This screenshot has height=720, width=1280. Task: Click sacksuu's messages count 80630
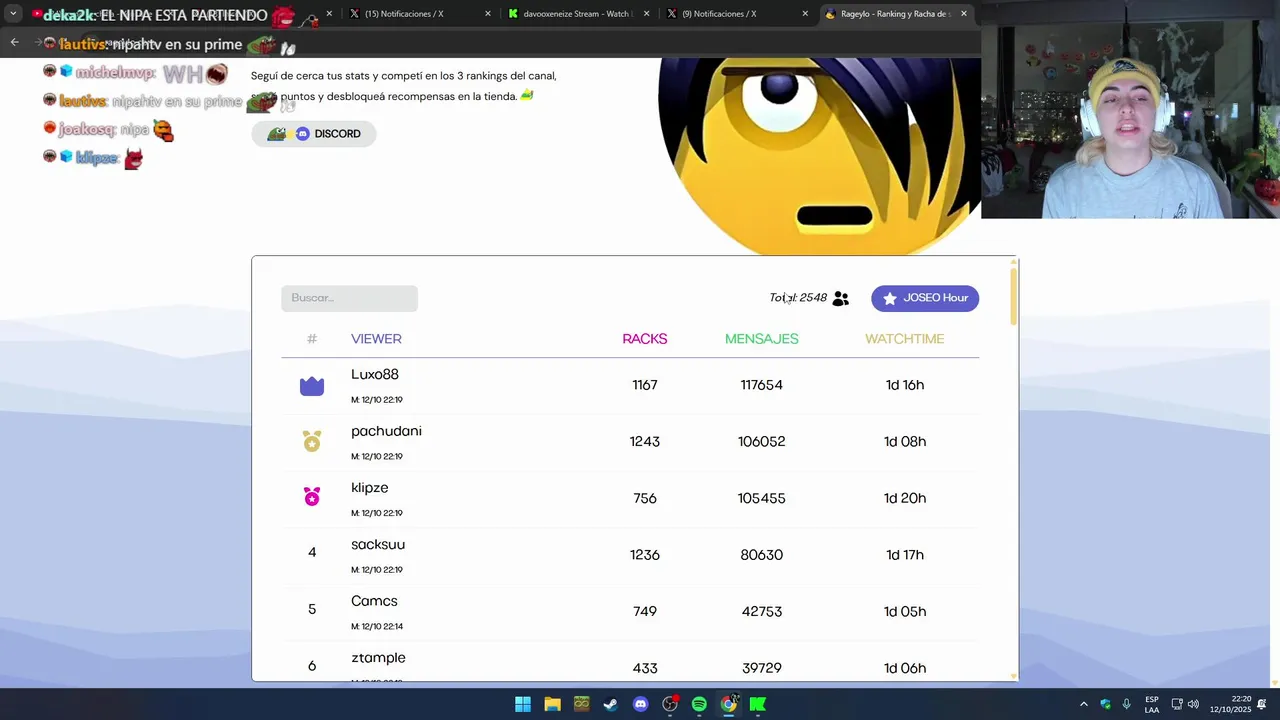pos(762,555)
